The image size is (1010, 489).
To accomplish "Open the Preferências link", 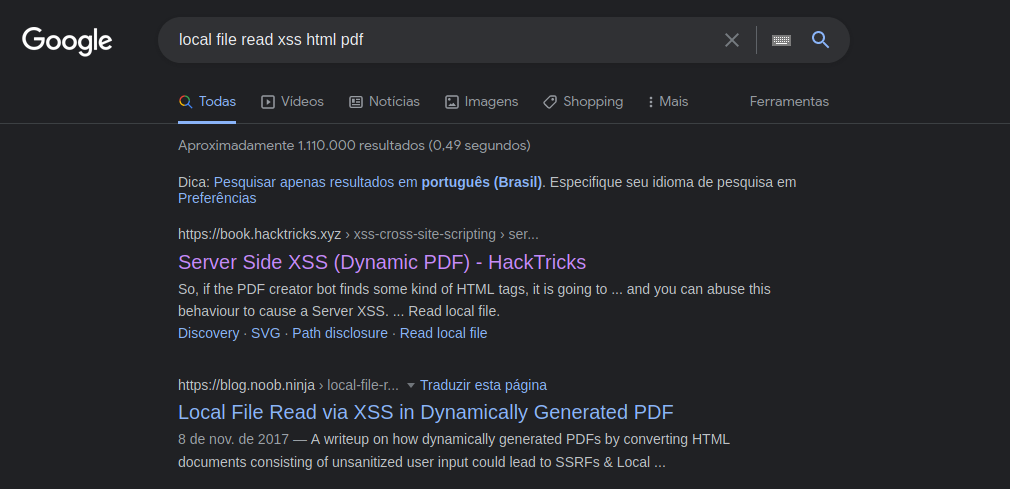I will pyautogui.click(x=217, y=198).
